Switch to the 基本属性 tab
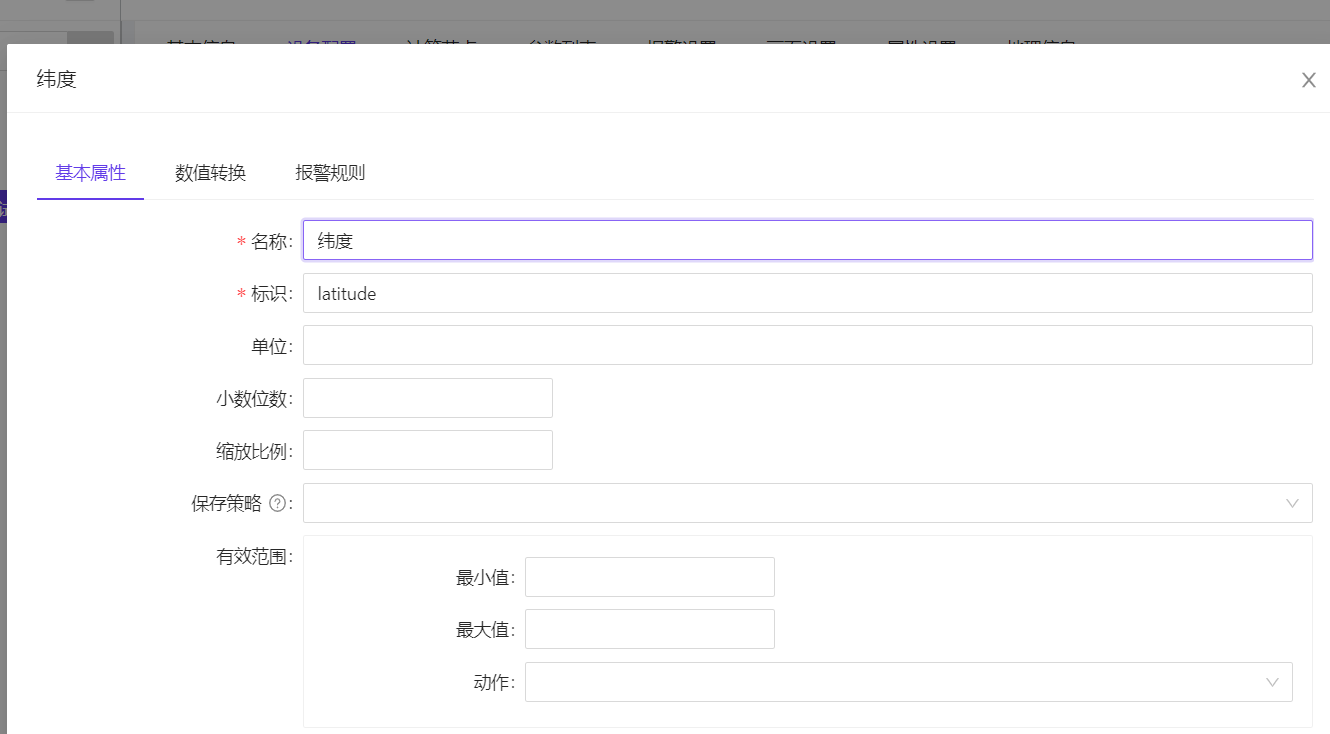The width and height of the screenshot is (1330, 734). 90,173
